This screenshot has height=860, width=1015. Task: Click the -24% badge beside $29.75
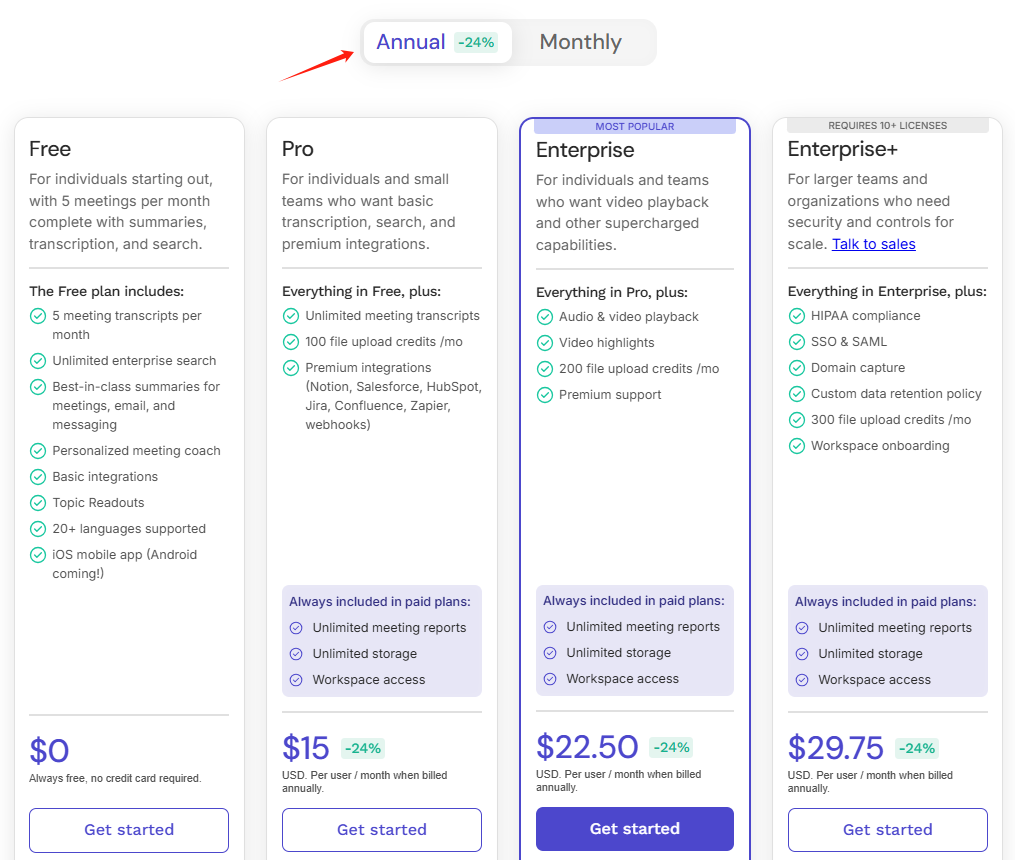click(916, 748)
